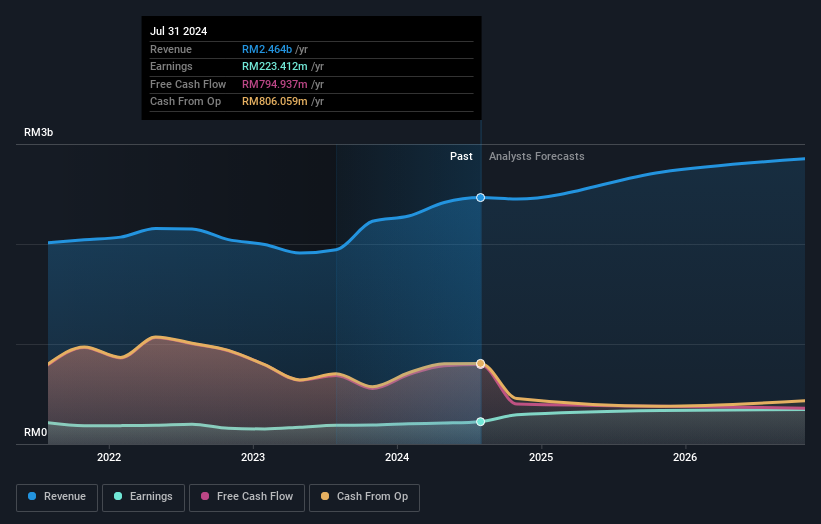
Task: Click the Revenue row label in the tooltip
Action: (x=171, y=49)
